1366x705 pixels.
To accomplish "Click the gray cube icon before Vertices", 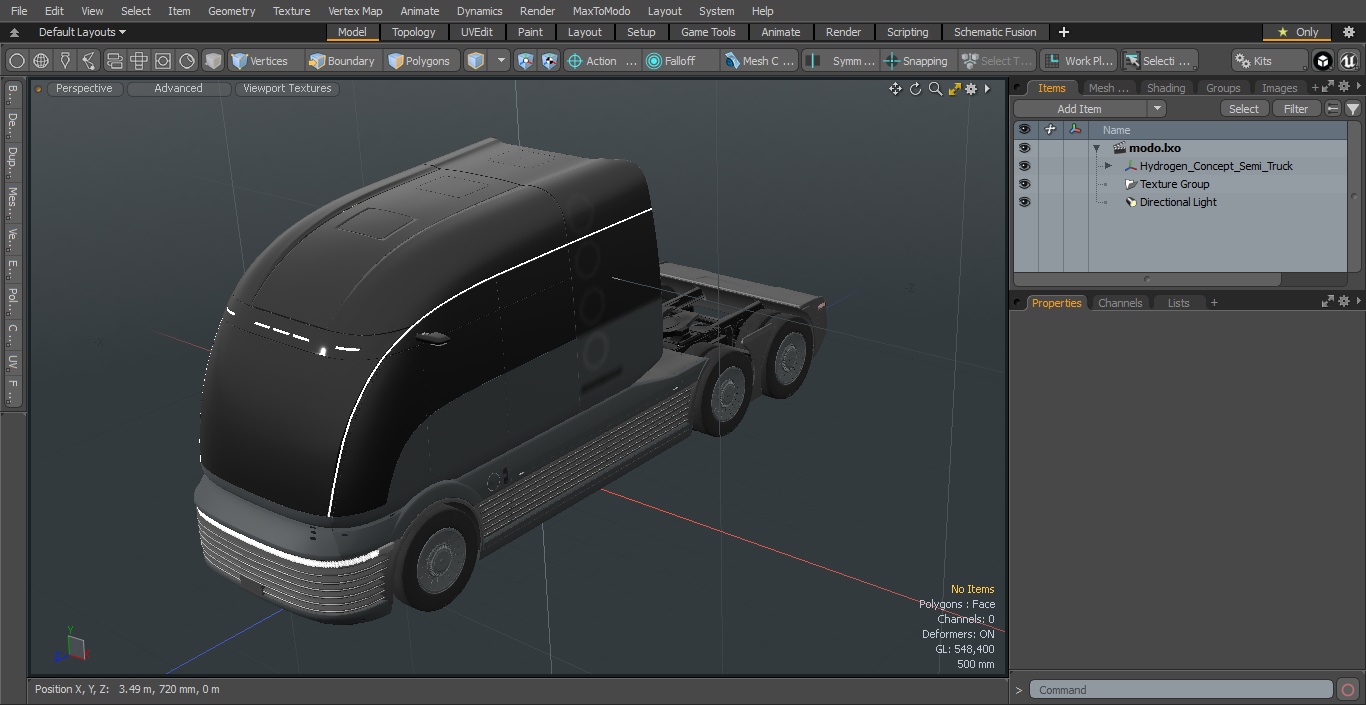I will [213, 61].
